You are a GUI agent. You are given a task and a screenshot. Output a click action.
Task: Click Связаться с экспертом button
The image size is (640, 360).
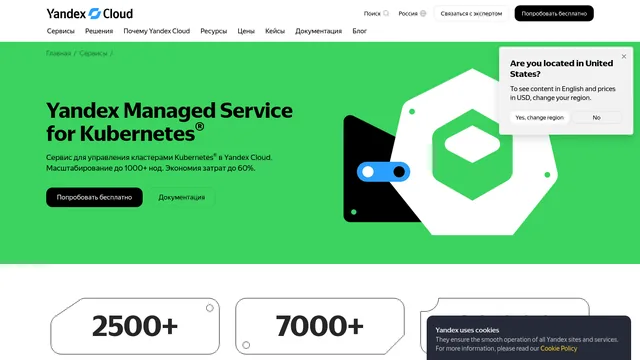[x=471, y=13]
